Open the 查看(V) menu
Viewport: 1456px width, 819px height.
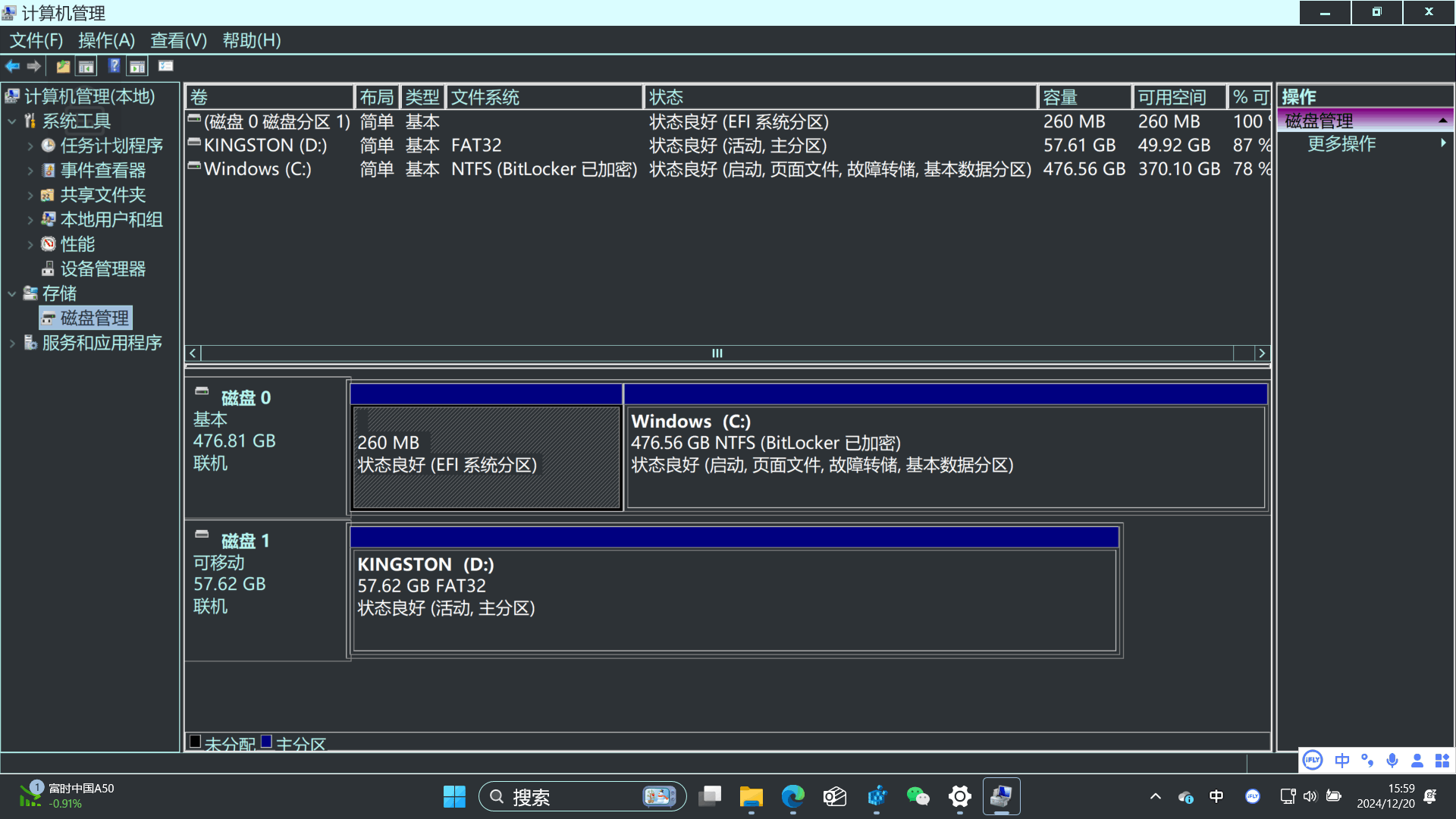(x=178, y=40)
